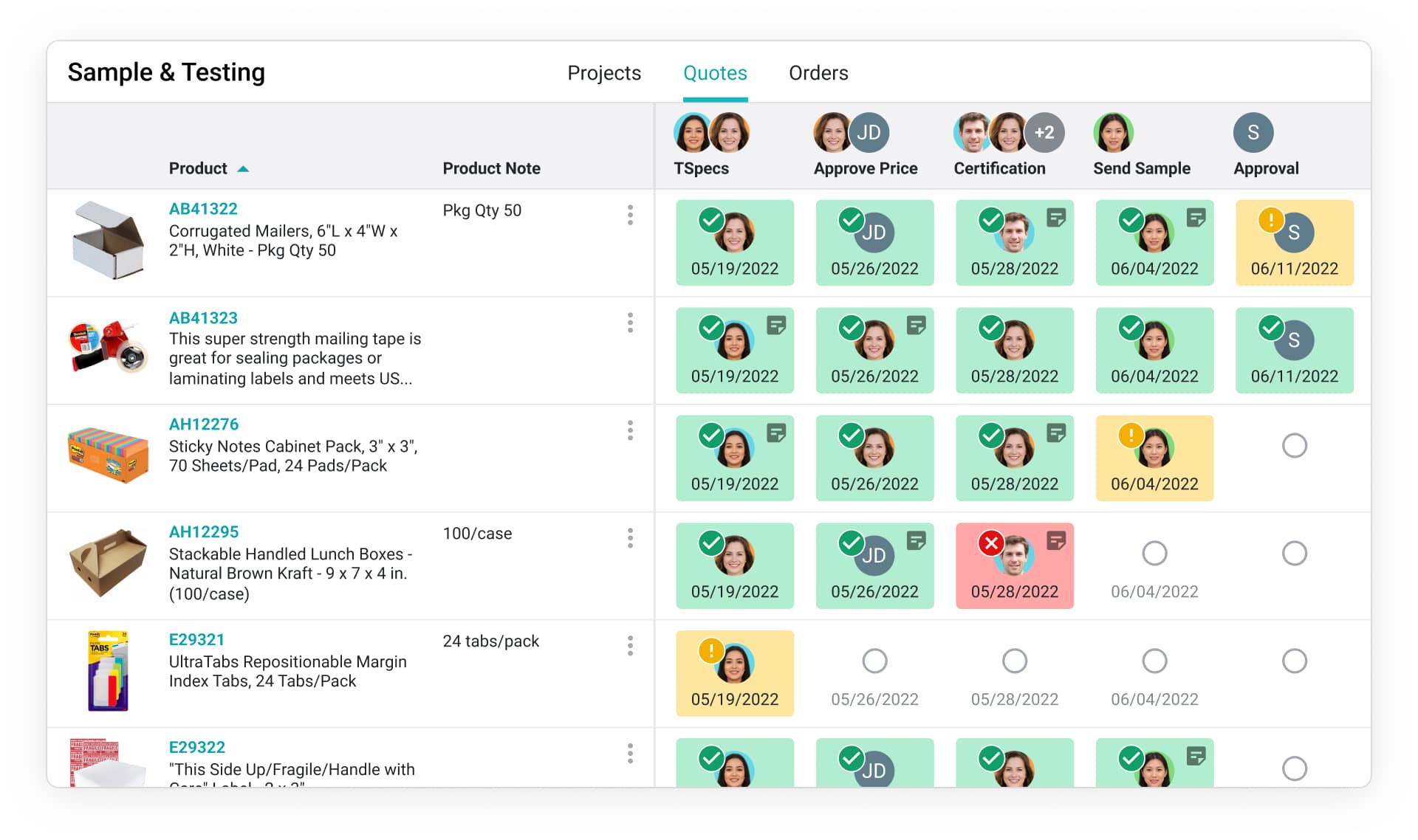1418x840 pixels.
Task: Open note icon on AH12276 TSpecs cell
Action: point(776,433)
